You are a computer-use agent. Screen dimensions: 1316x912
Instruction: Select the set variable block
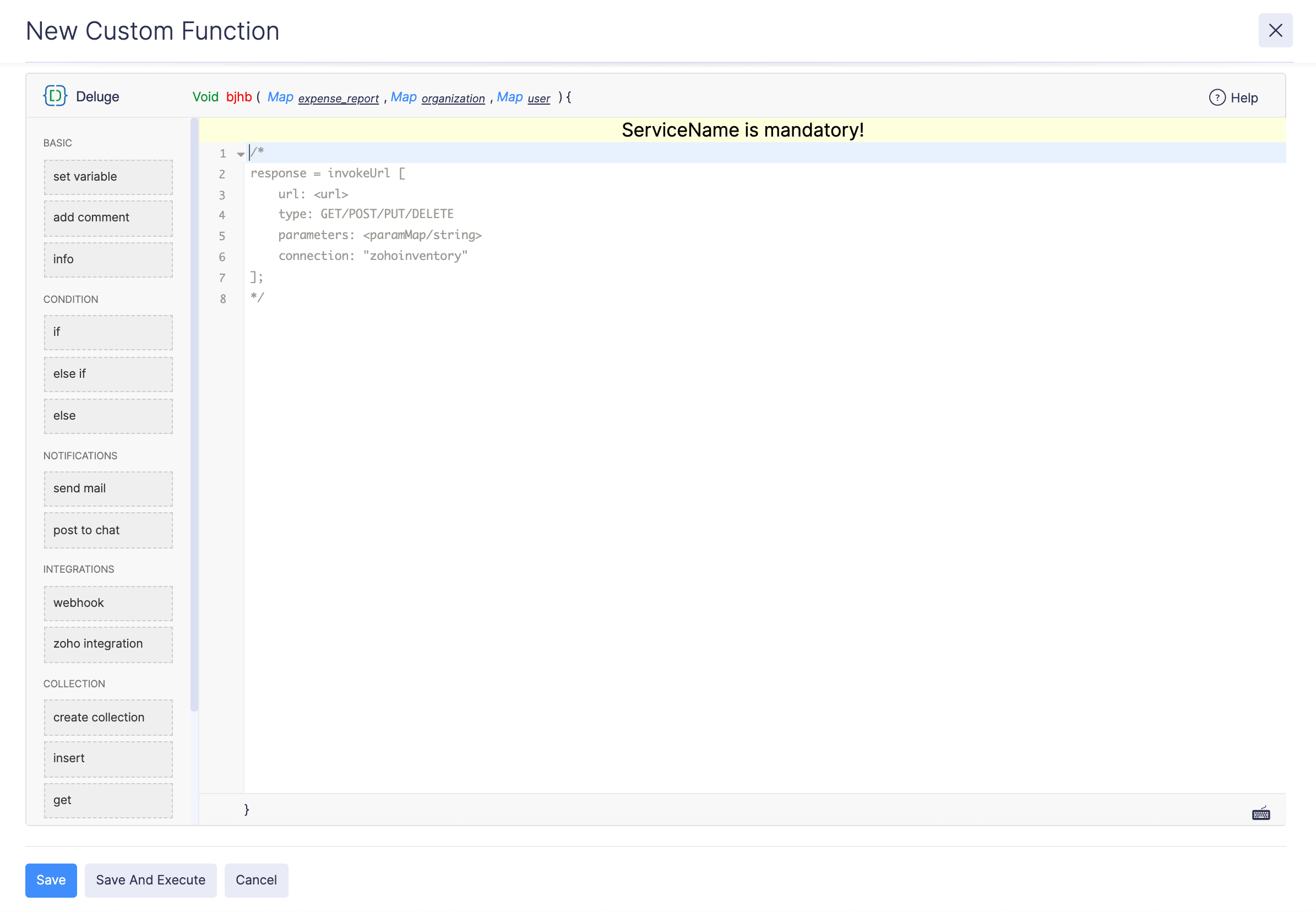(108, 177)
